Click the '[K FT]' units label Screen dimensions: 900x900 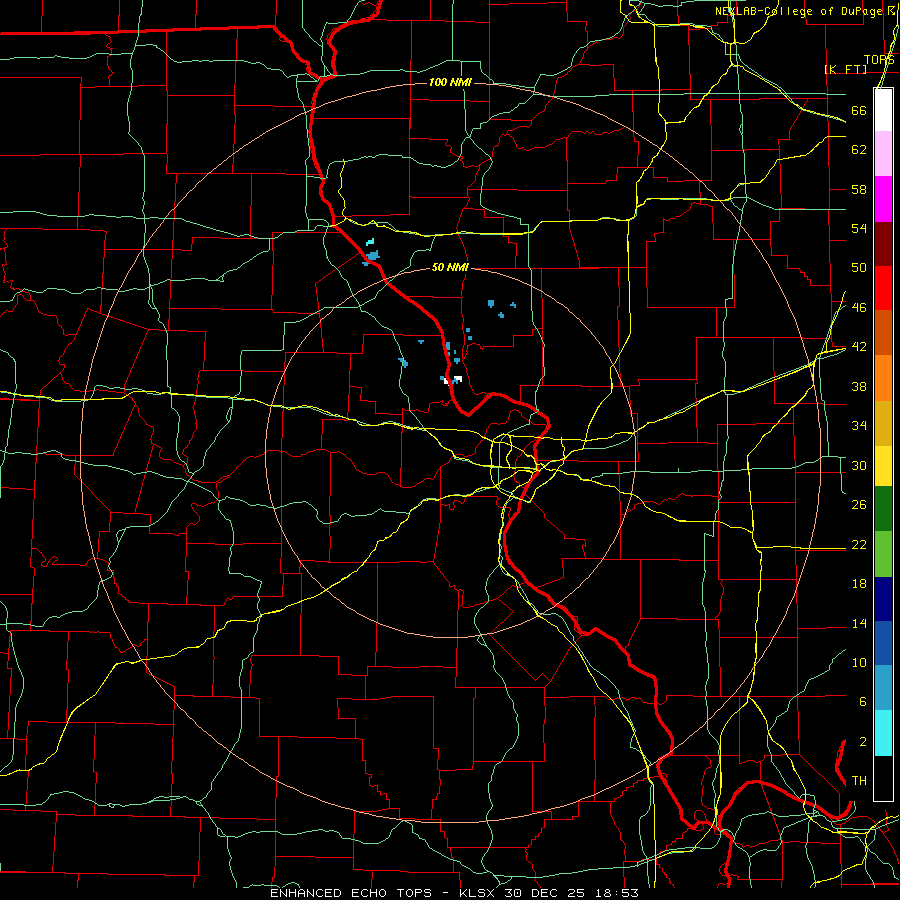click(x=845, y=69)
